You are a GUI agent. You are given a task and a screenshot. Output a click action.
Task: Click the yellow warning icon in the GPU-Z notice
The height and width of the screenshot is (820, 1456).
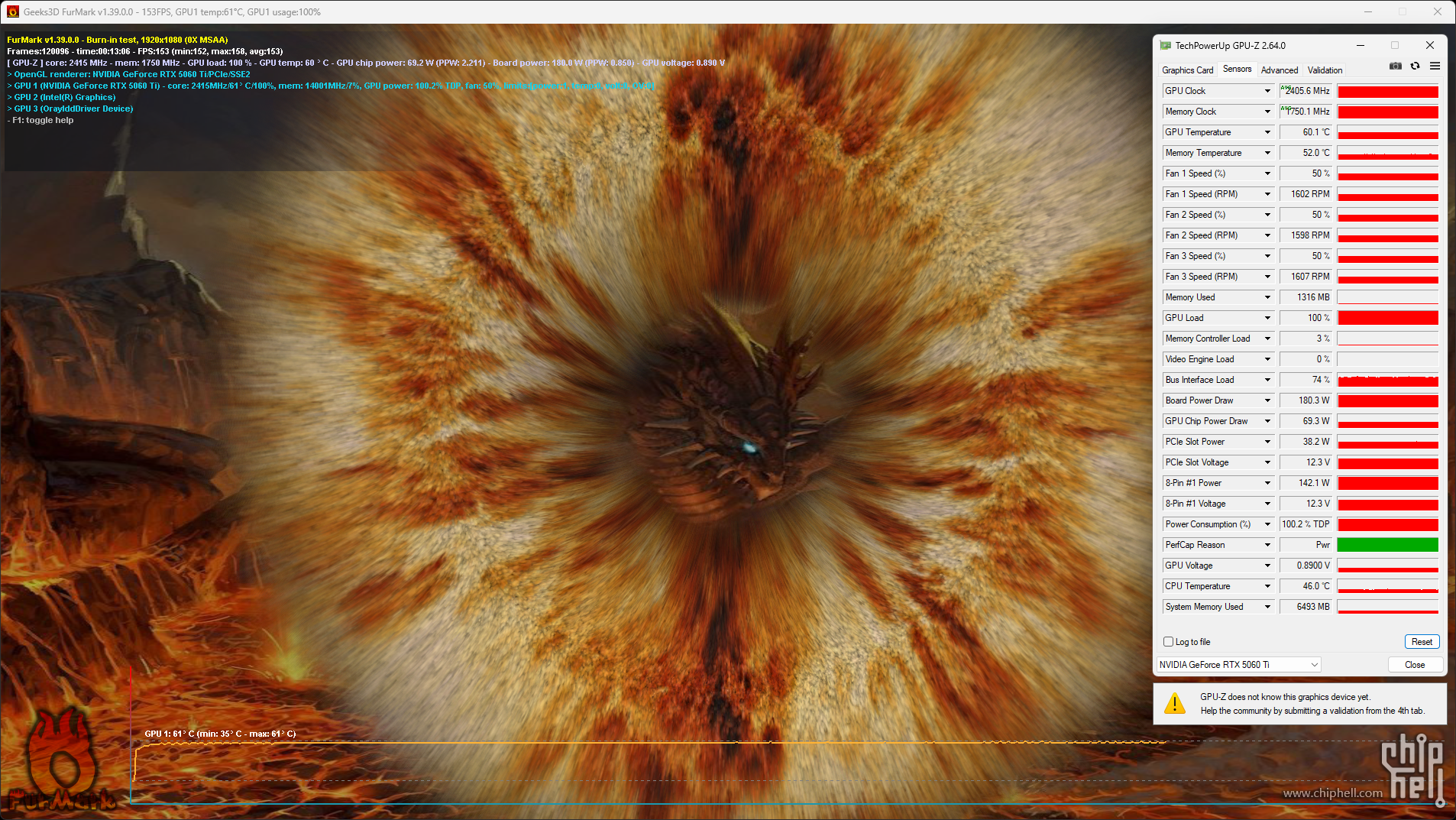point(1175,704)
